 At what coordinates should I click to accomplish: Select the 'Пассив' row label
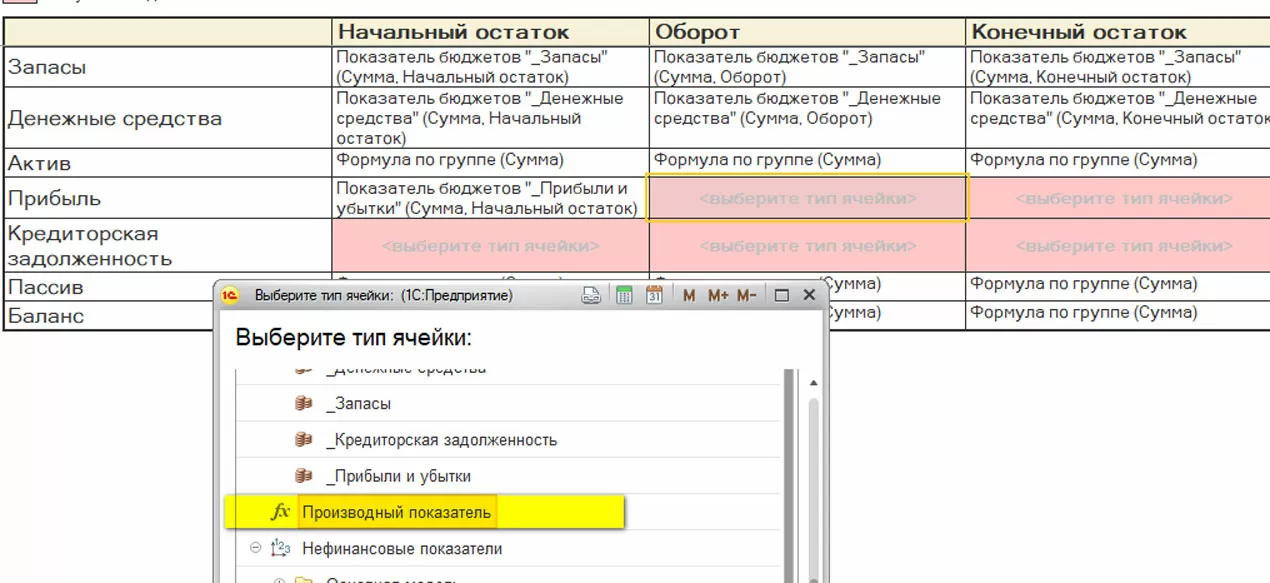[110, 287]
